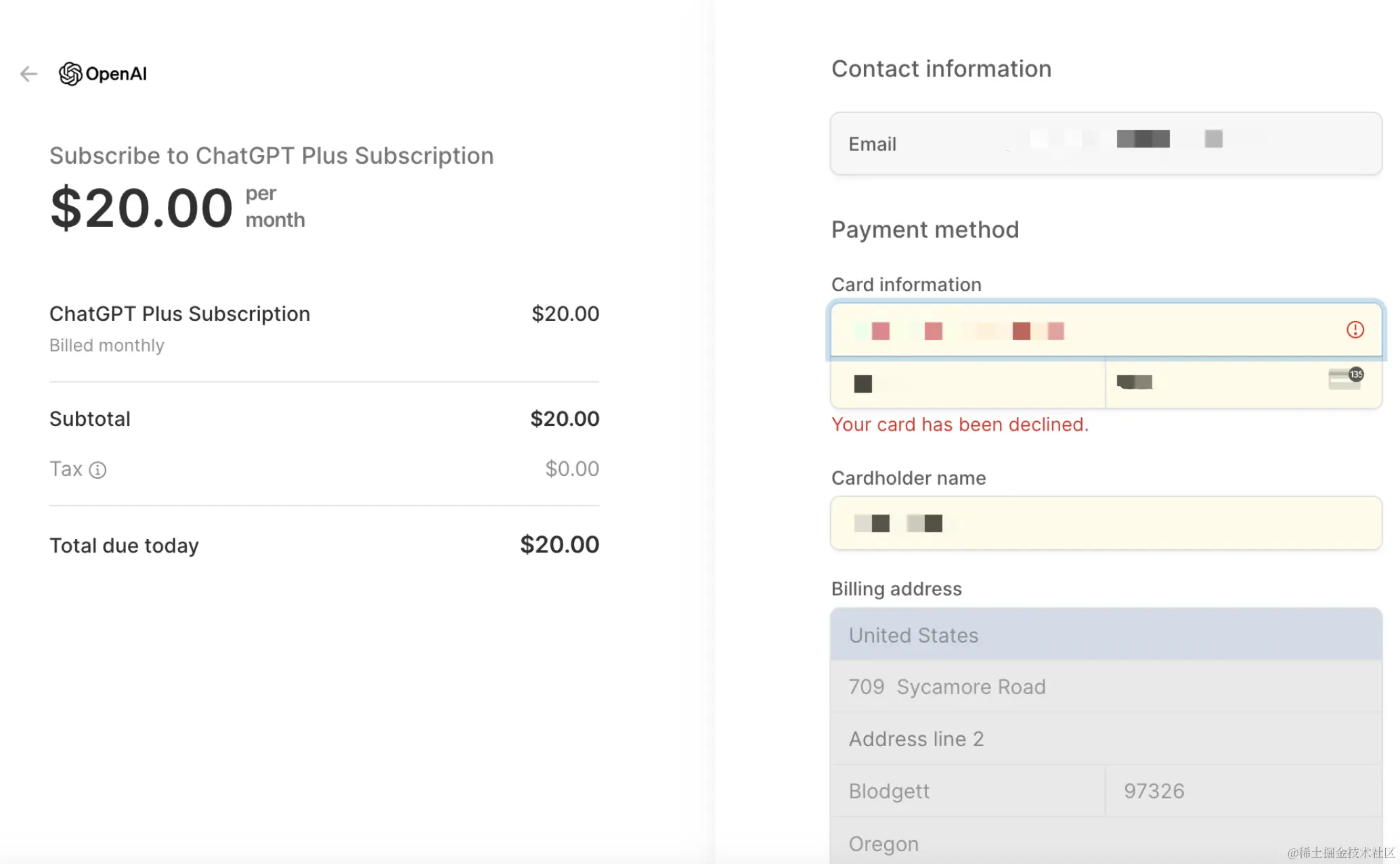
Task: Go back using the left arrow
Action: click(28, 74)
